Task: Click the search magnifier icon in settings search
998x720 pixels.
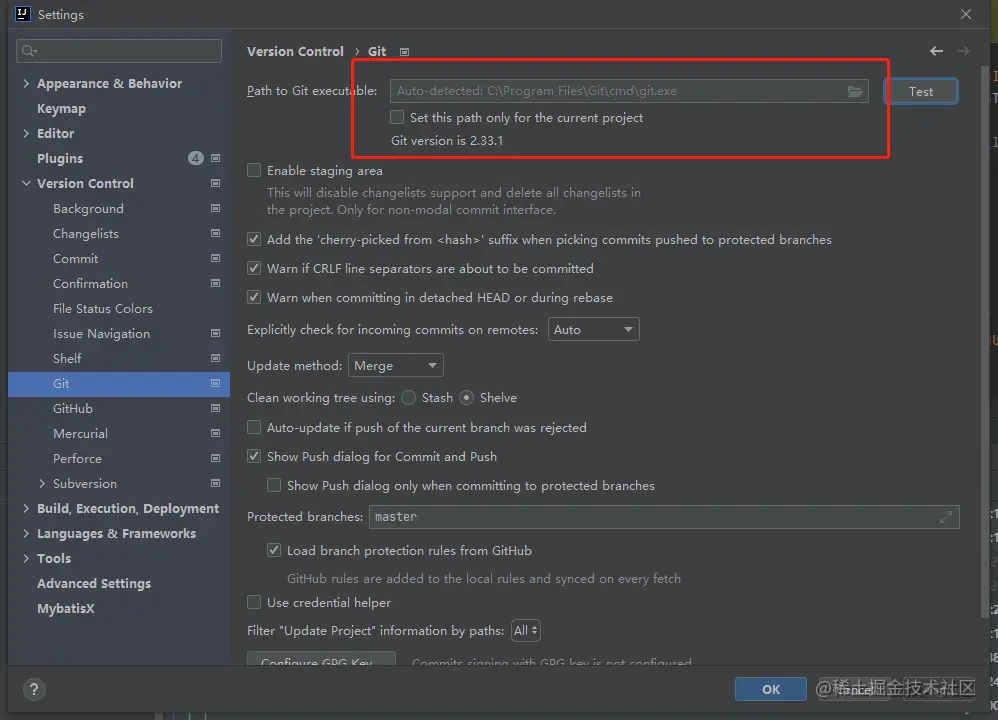Action: 29,51
